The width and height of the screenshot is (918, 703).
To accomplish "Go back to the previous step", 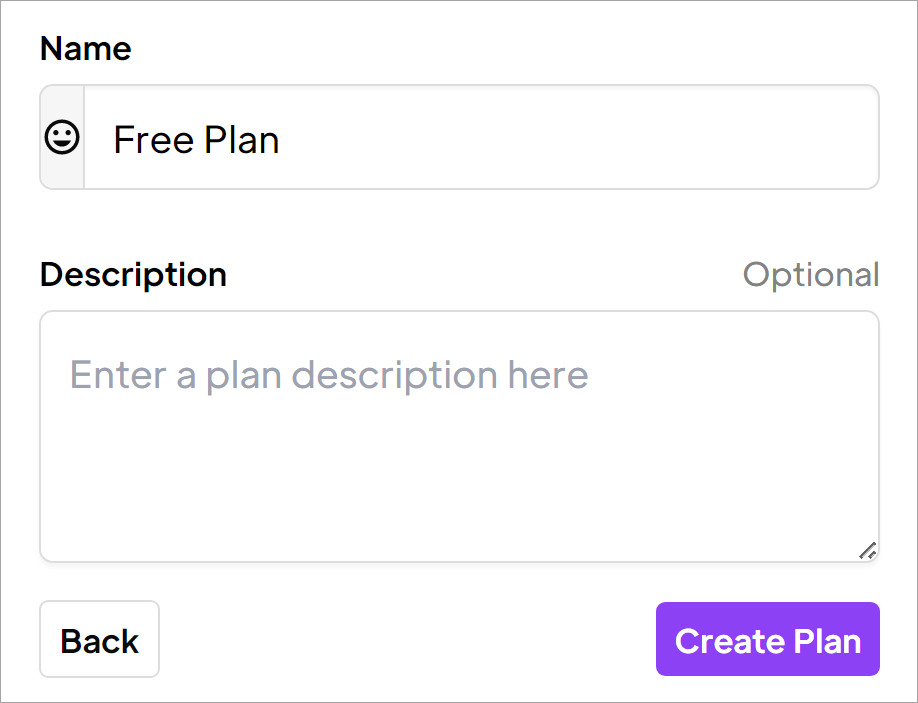I will click(100, 639).
